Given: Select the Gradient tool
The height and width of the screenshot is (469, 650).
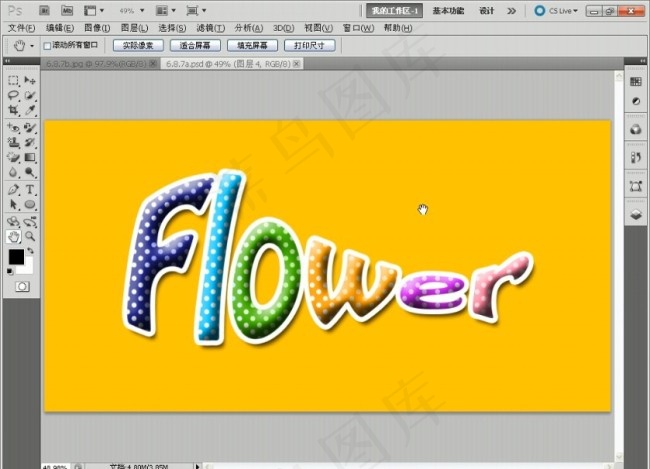Looking at the screenshot, I should tap(30, 158).
